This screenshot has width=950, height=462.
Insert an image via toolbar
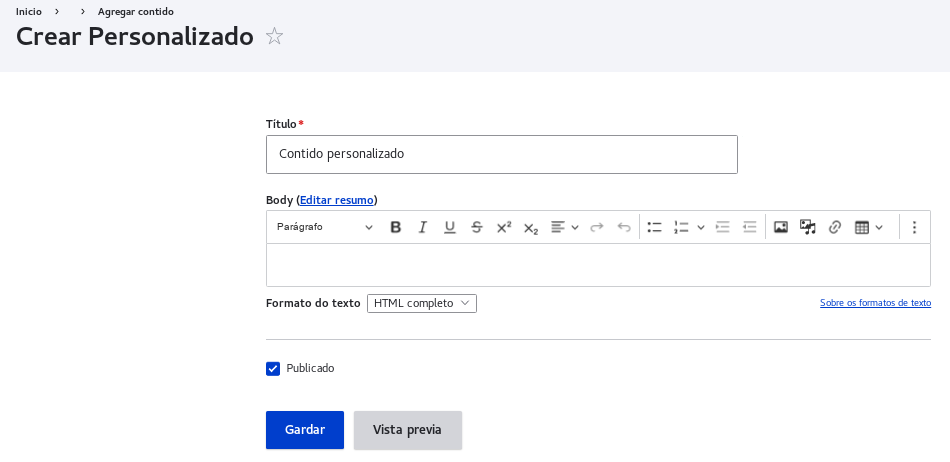click(781, 228)
